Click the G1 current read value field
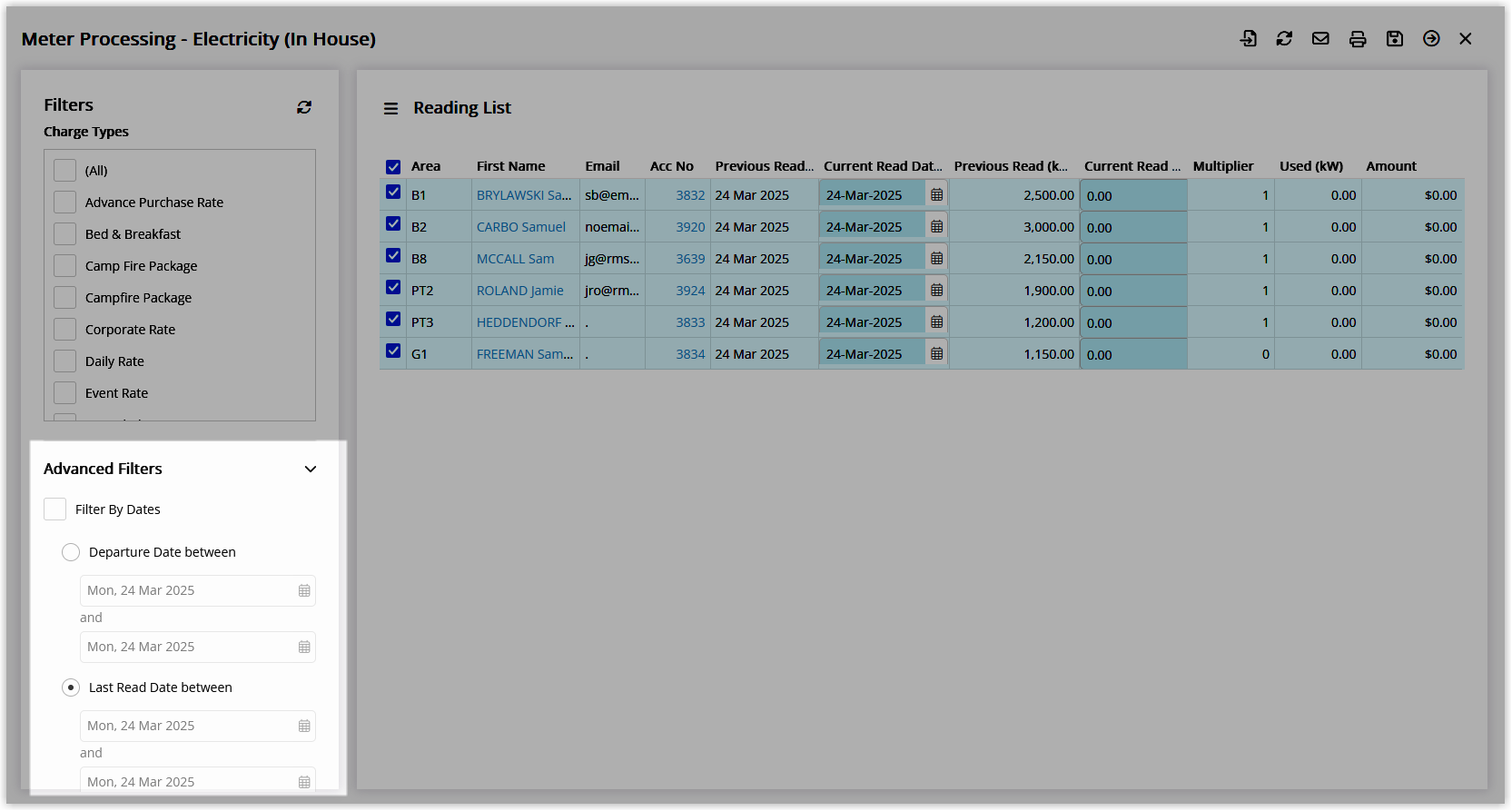The height and width of the screenshot is (811, 1512). pos(1133,354)
